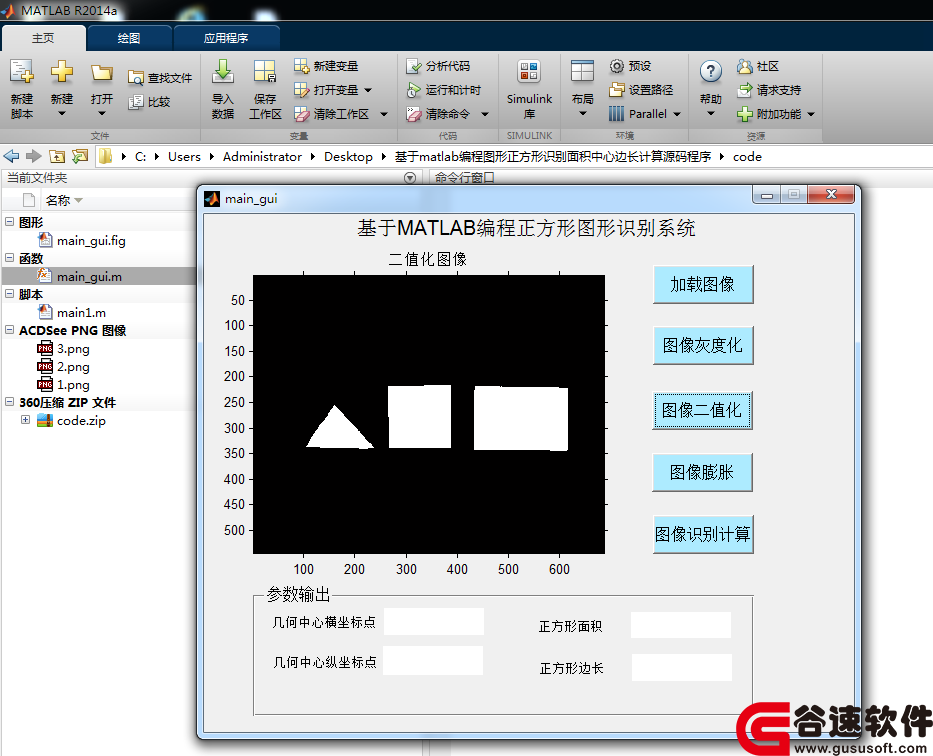Click the 几何中心横坐标点 input field
The image size is (933, 756).
tap(434, 622)
